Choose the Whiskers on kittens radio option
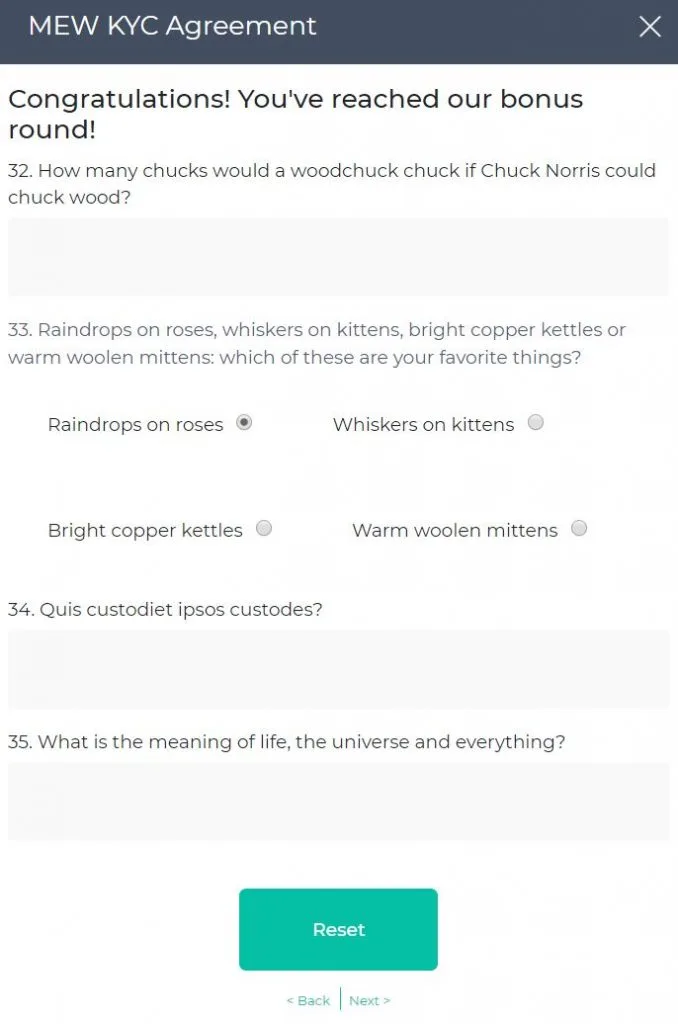Image resolution: width=678 pixels, height=1024 pixels. 536,423
